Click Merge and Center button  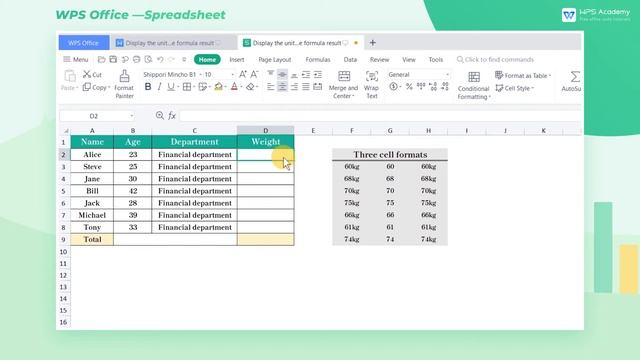343,84
